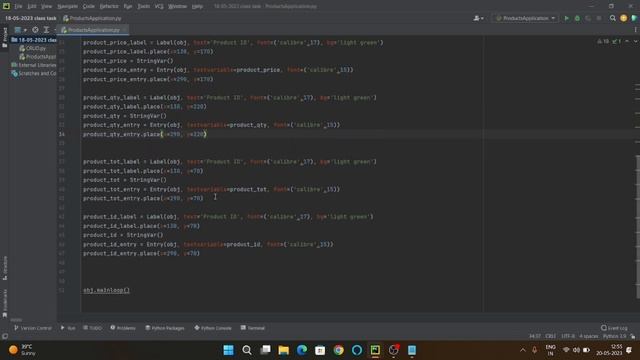Run the ProductsApplication configuration
The image size is (640, 360).
click(x=566, y=18)
